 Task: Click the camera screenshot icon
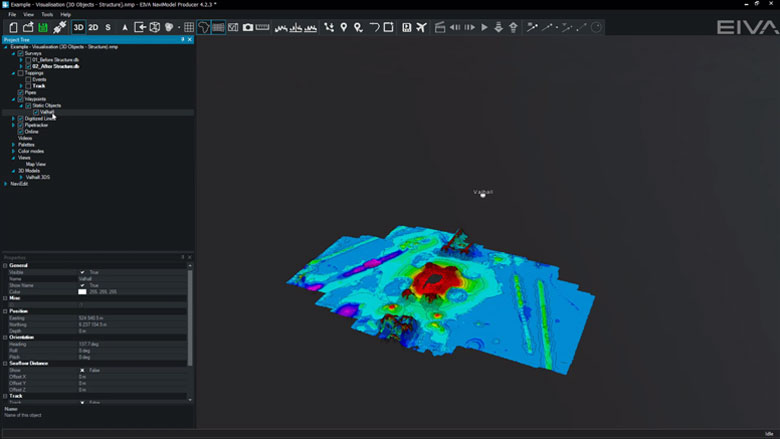pyautogui.click(x=248, y=27)
